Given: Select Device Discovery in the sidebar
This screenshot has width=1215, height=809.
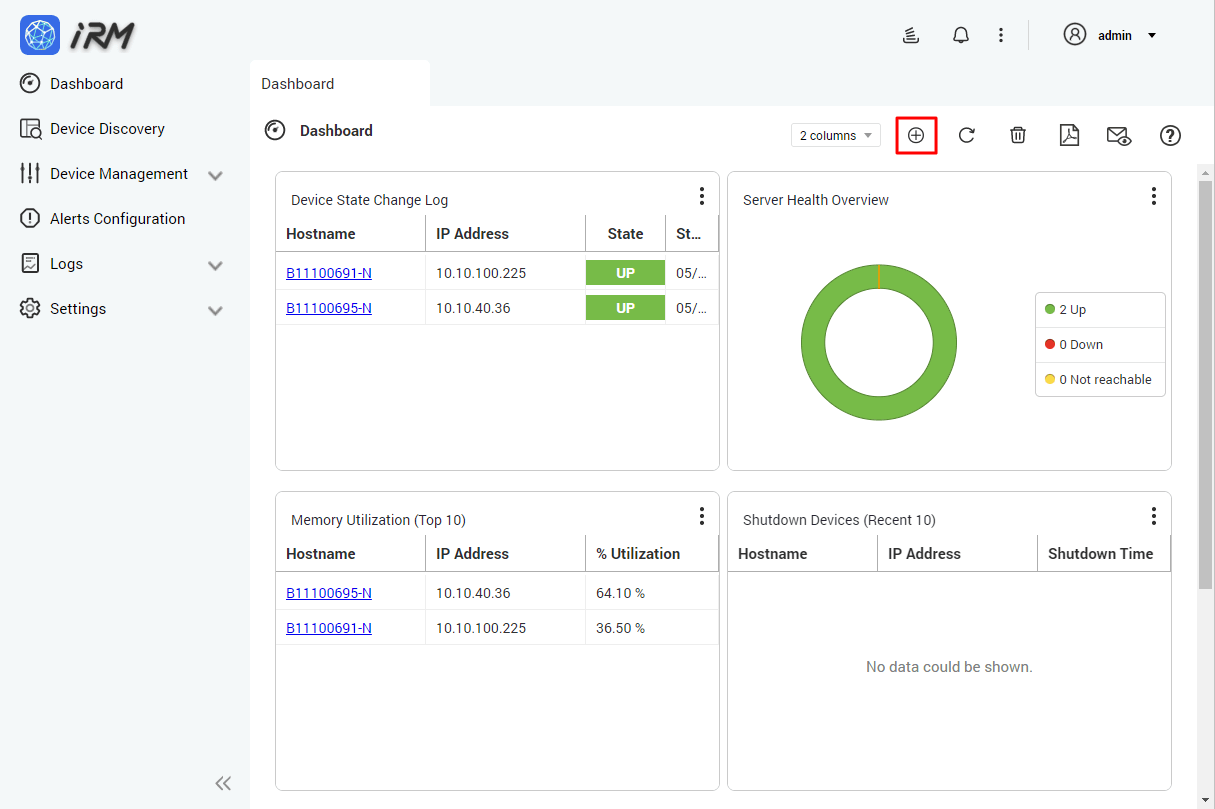Looking at the screenshot, I should (107, 128).
